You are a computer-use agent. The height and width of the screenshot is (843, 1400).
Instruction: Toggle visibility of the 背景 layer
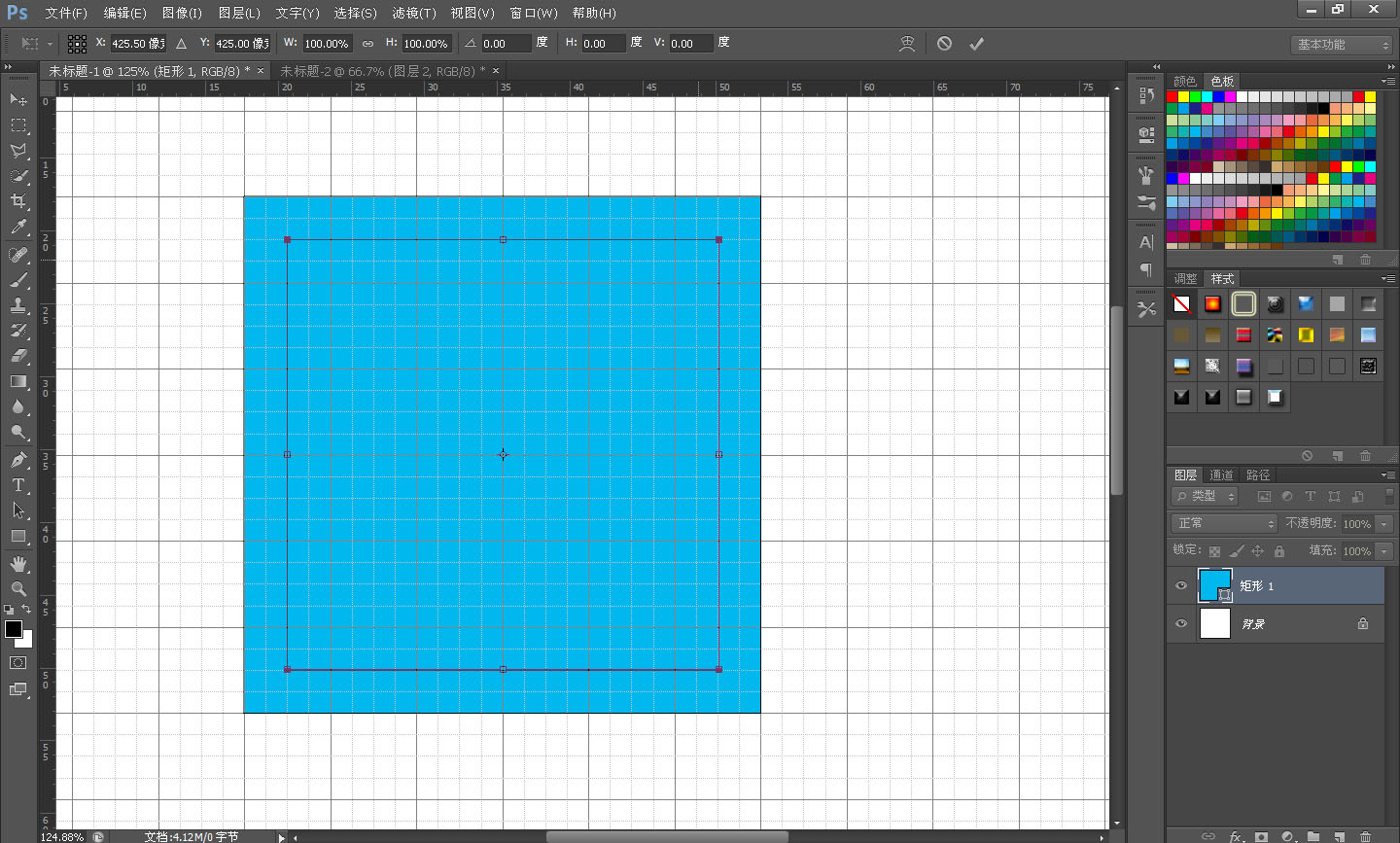[1181, 623]
